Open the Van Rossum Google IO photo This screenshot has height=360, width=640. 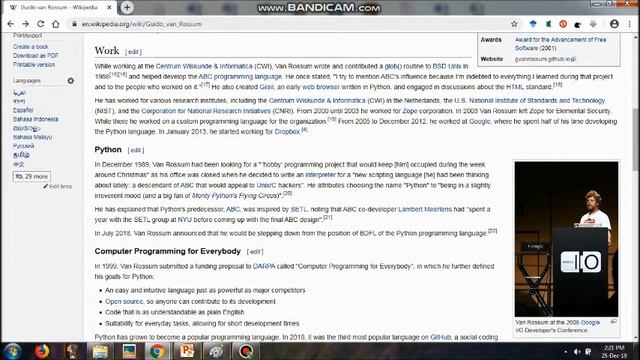coord(566,239)
